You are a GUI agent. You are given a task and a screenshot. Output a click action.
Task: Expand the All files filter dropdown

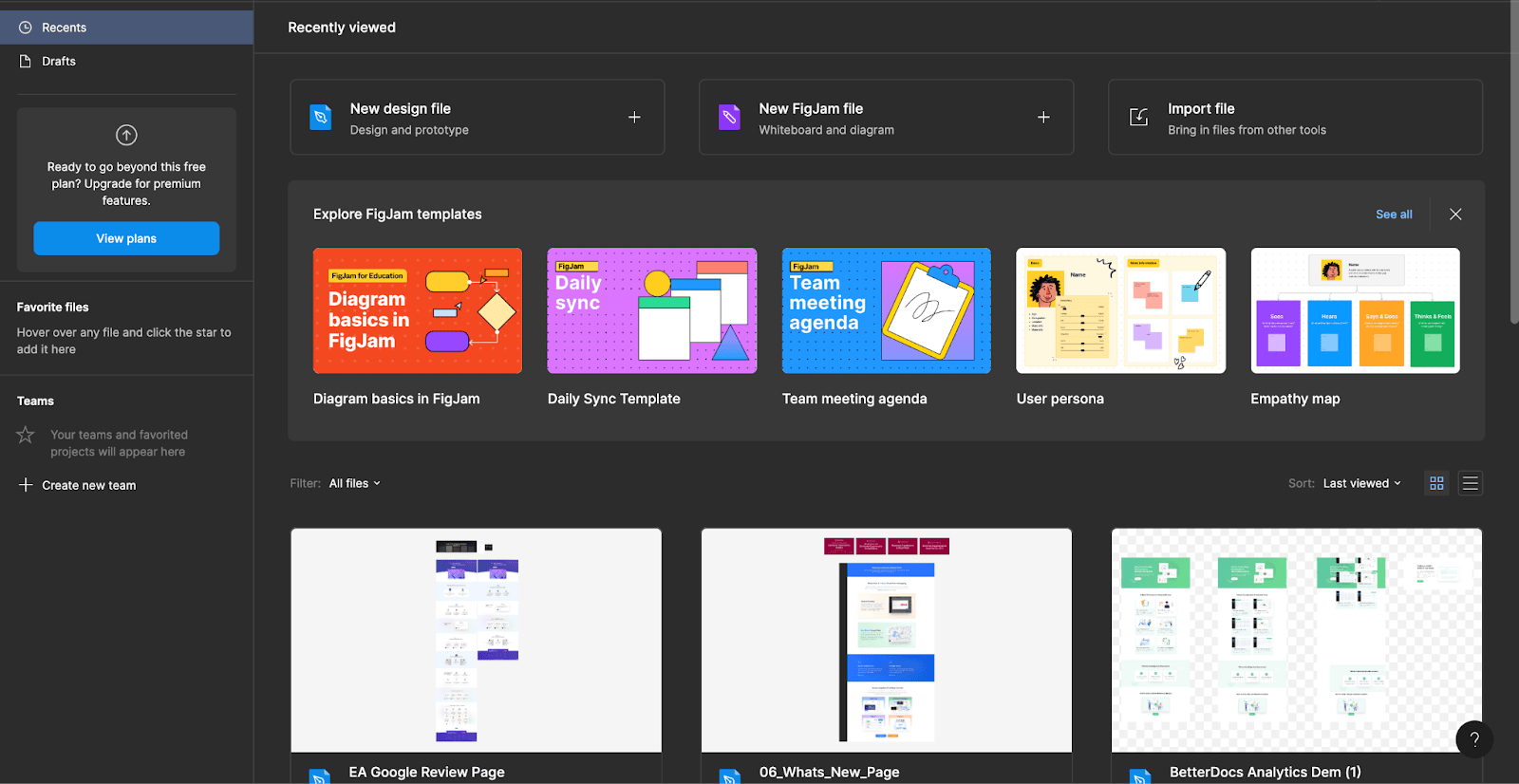pos(355,483)
